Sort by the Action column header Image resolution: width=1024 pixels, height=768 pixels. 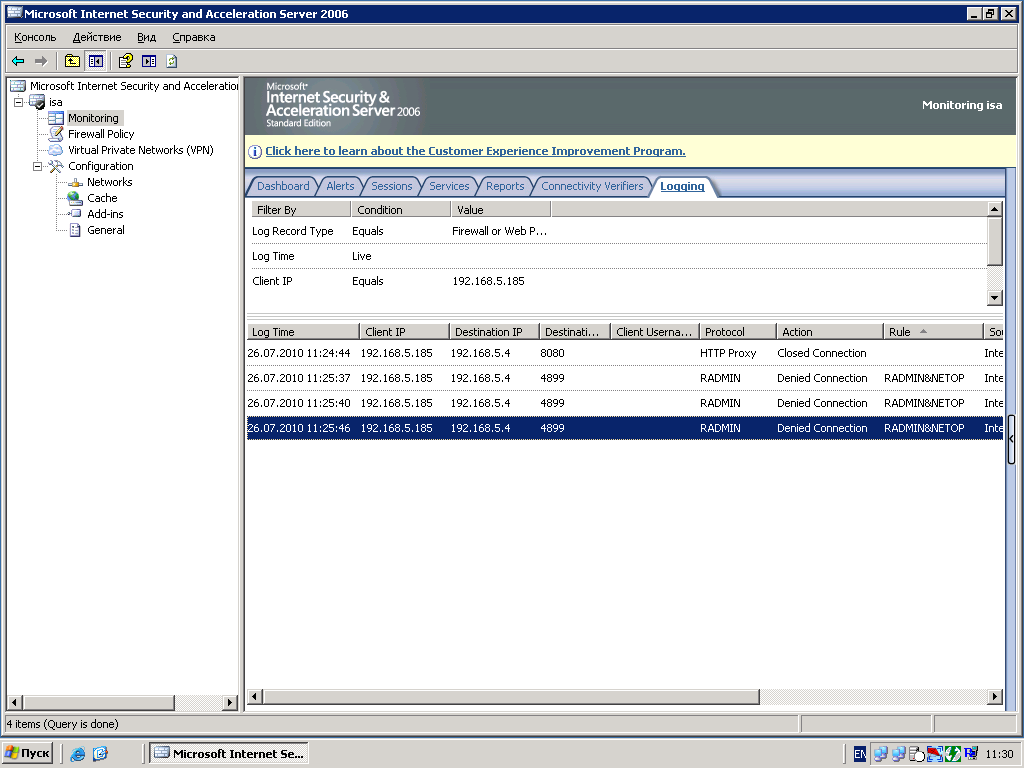click(830, 332)
